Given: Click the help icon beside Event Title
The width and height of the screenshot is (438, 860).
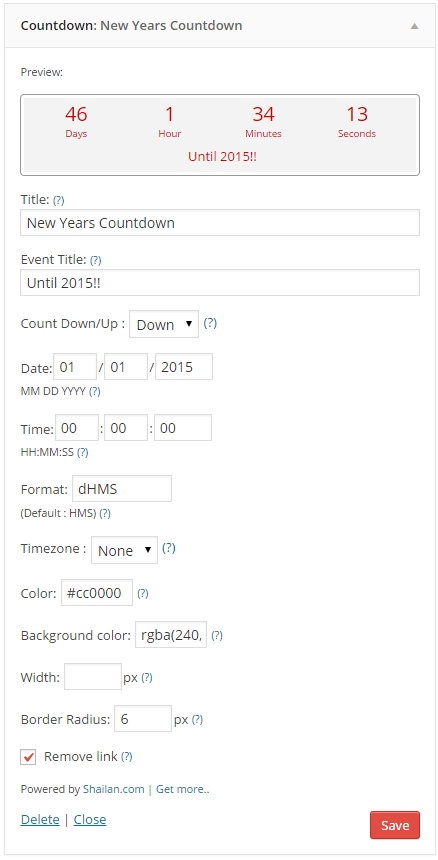Looking at the screenshot, I should tap(95, 260).
